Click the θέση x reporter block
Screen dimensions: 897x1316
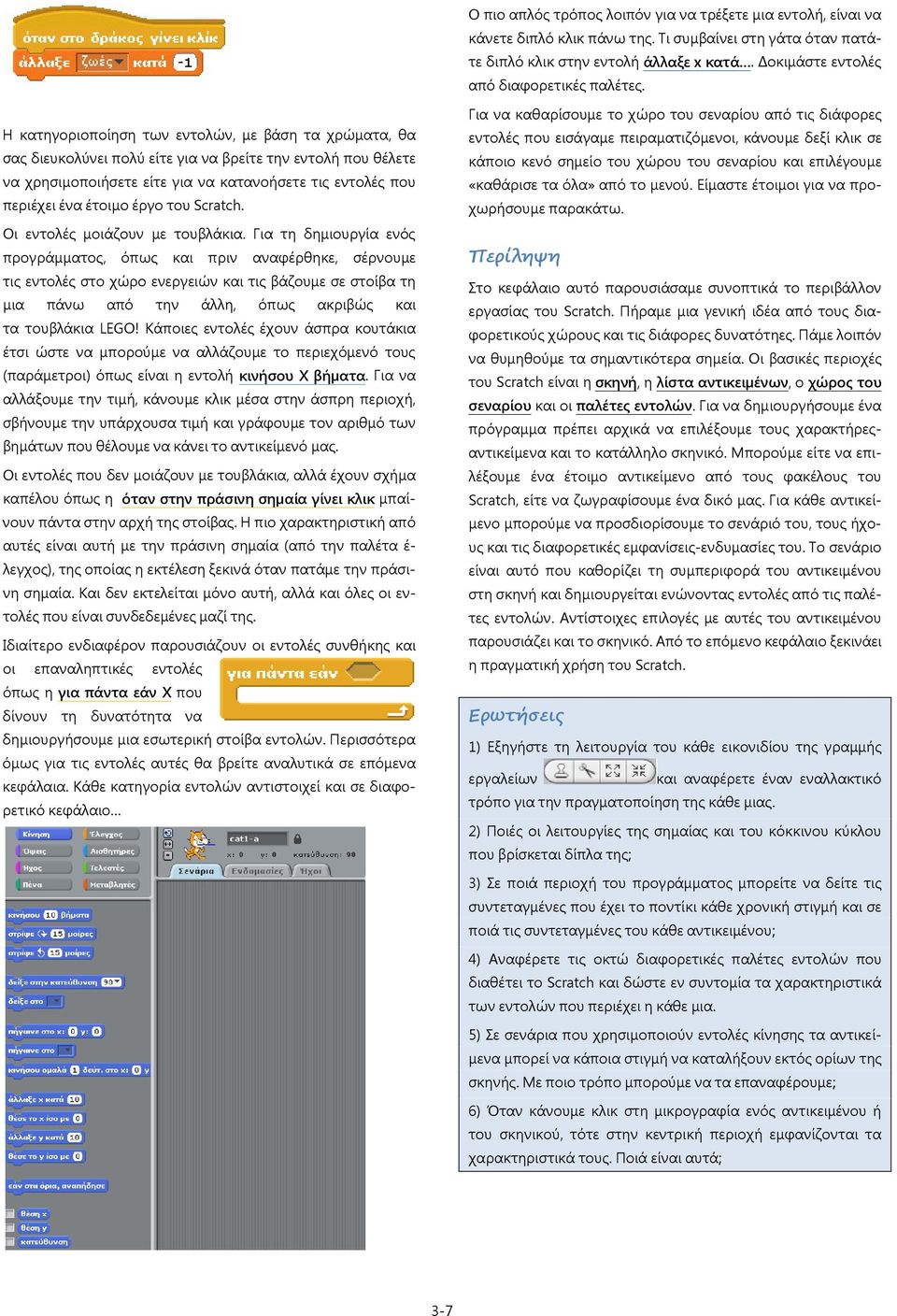34,1213
